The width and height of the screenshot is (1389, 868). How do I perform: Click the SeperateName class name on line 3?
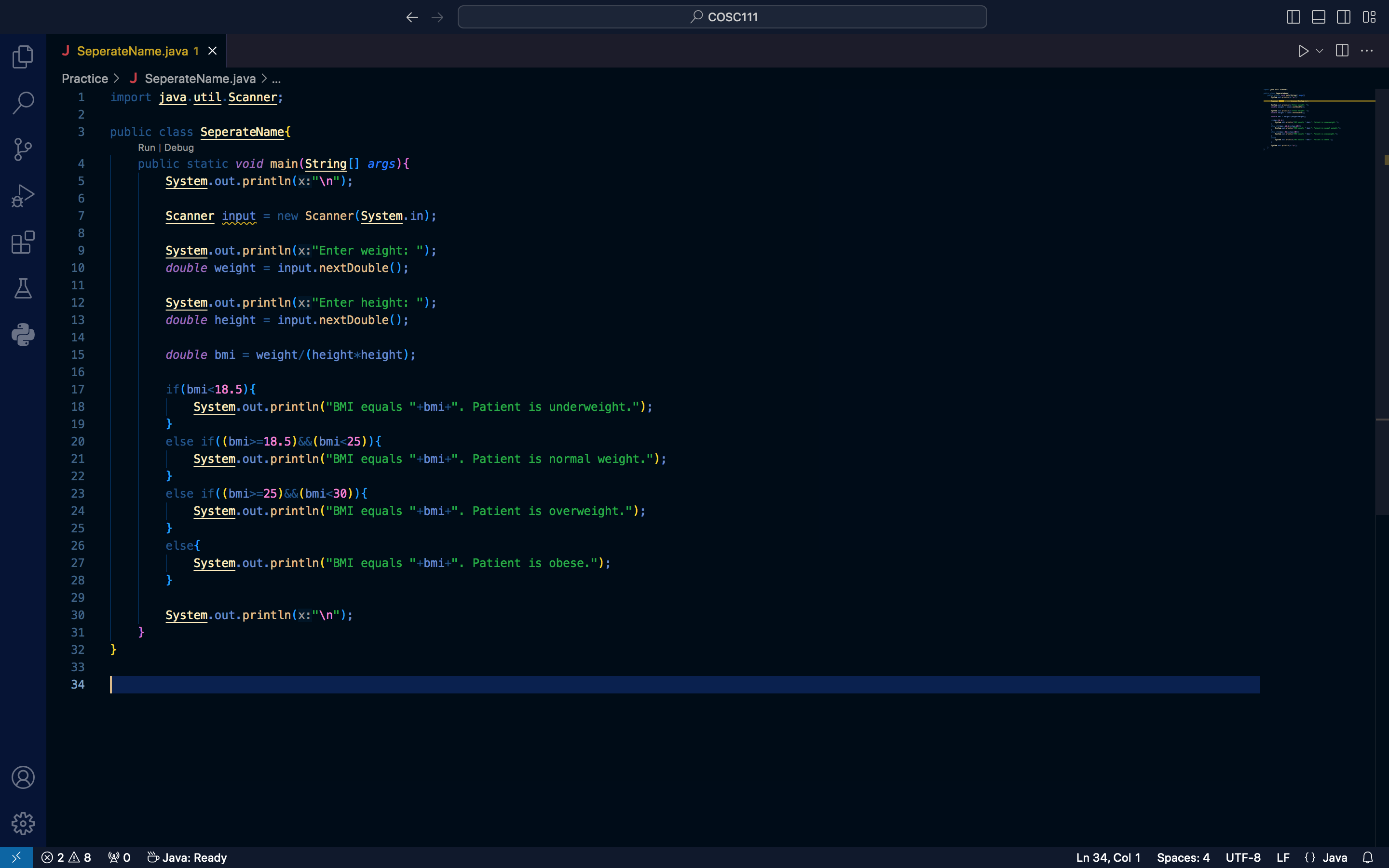tap(242, 132)
